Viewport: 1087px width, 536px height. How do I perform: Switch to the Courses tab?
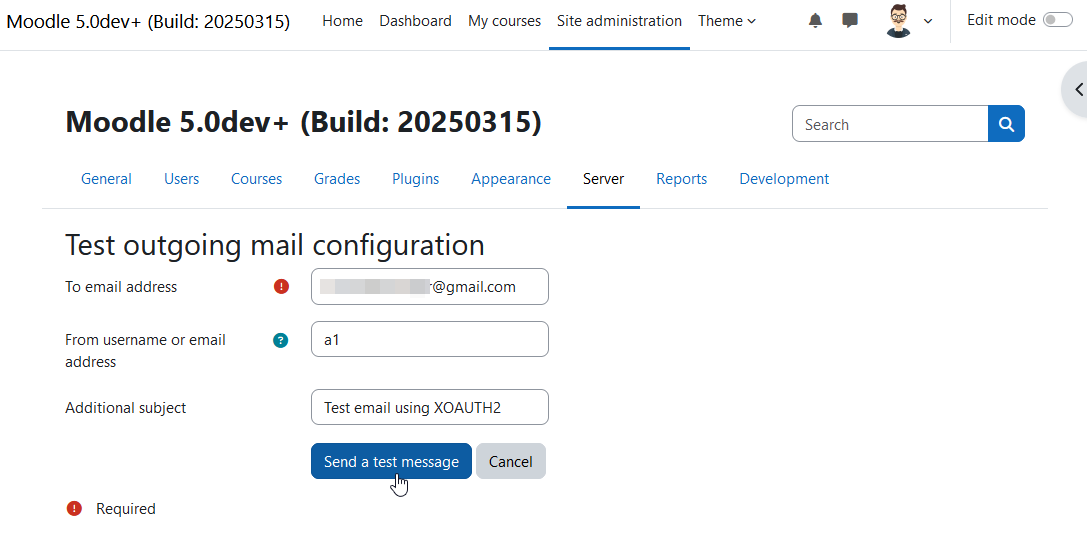click(256, 179)
